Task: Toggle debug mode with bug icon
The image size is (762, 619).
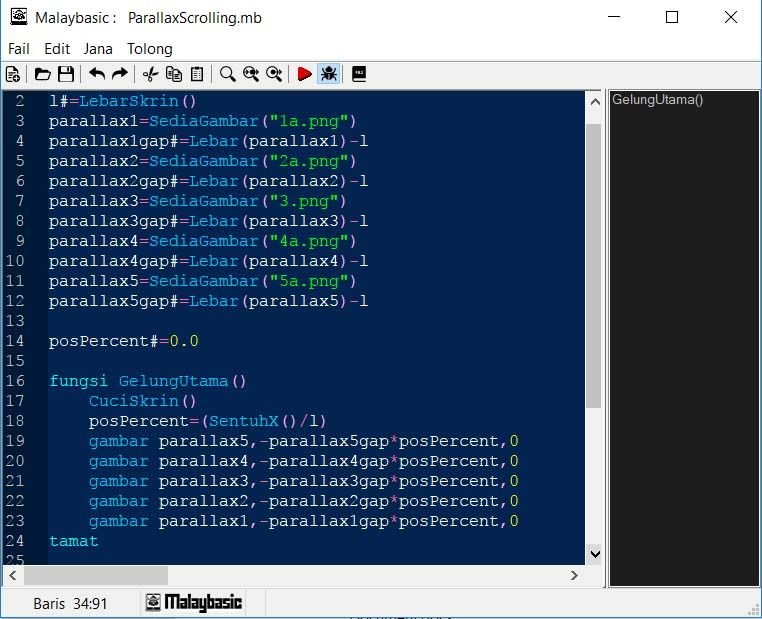Action: click(x=329, y=74)
